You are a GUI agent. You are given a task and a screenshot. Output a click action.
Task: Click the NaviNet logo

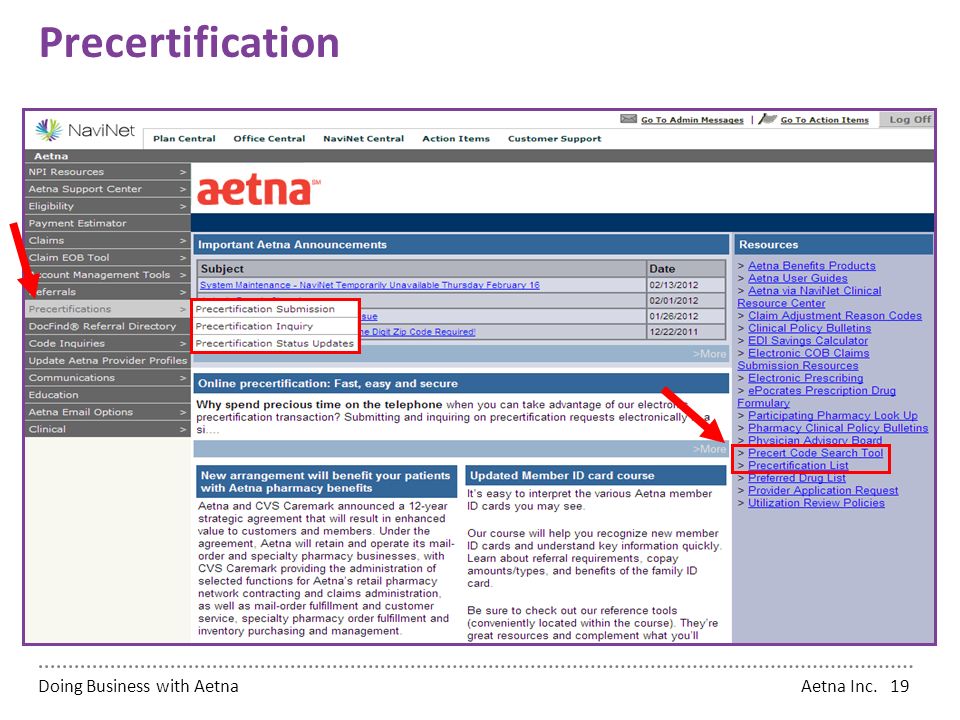[84, 130]
